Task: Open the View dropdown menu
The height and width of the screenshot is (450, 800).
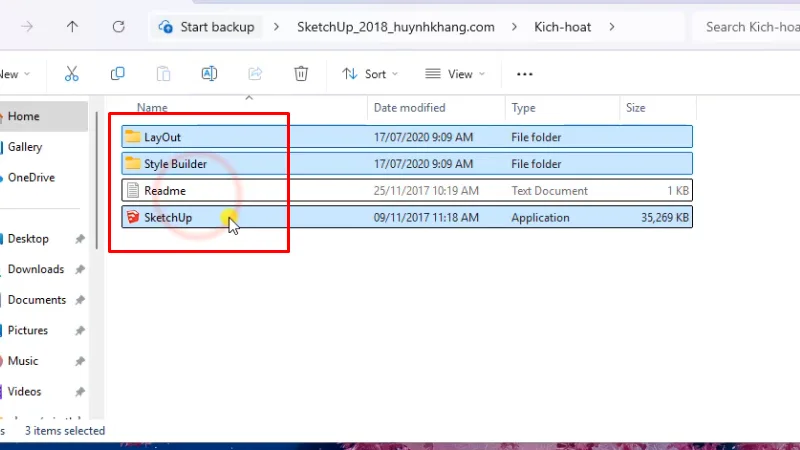Action: [x=453, y=74]
